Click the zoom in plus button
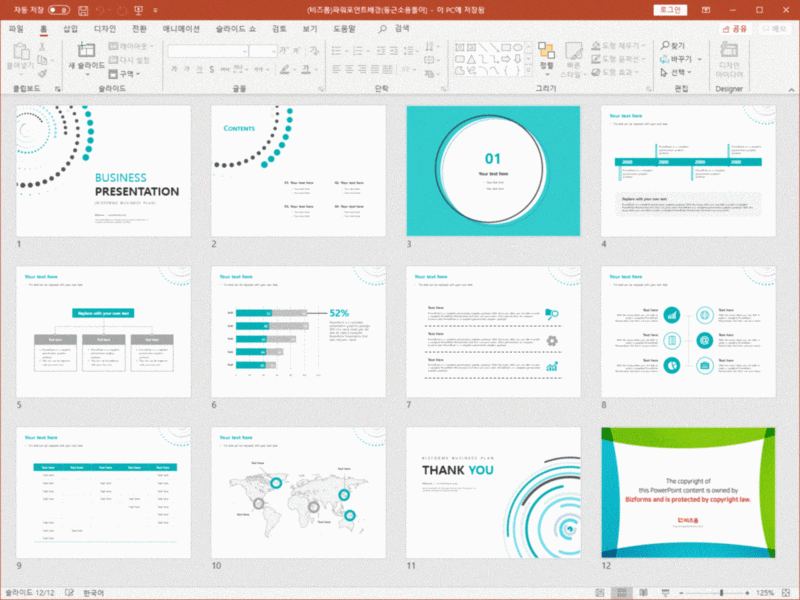Viewport: 800px width, 600px height. [747, 592]
